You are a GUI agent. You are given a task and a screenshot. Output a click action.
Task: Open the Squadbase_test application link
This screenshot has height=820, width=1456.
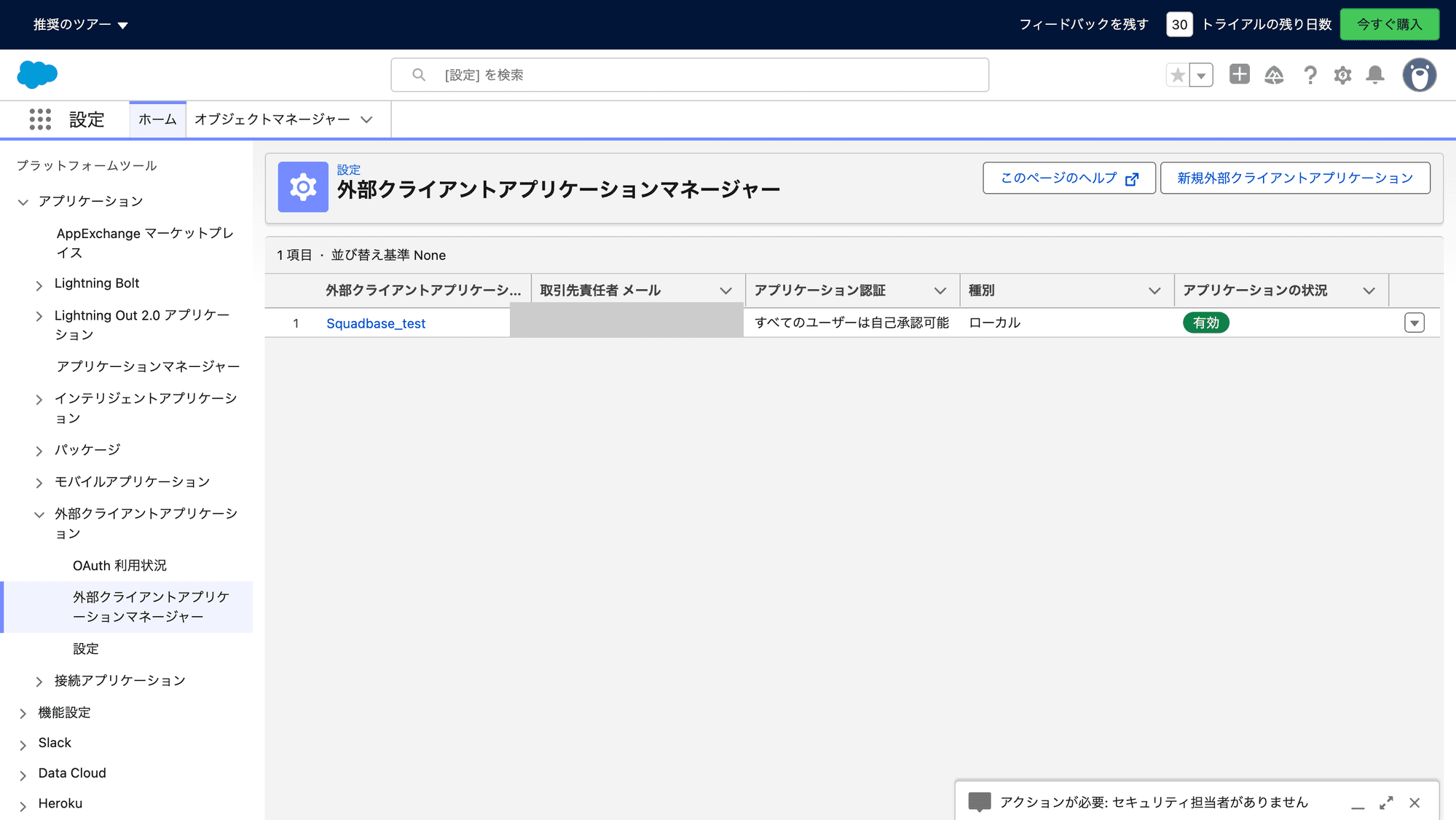coord(376,323)
